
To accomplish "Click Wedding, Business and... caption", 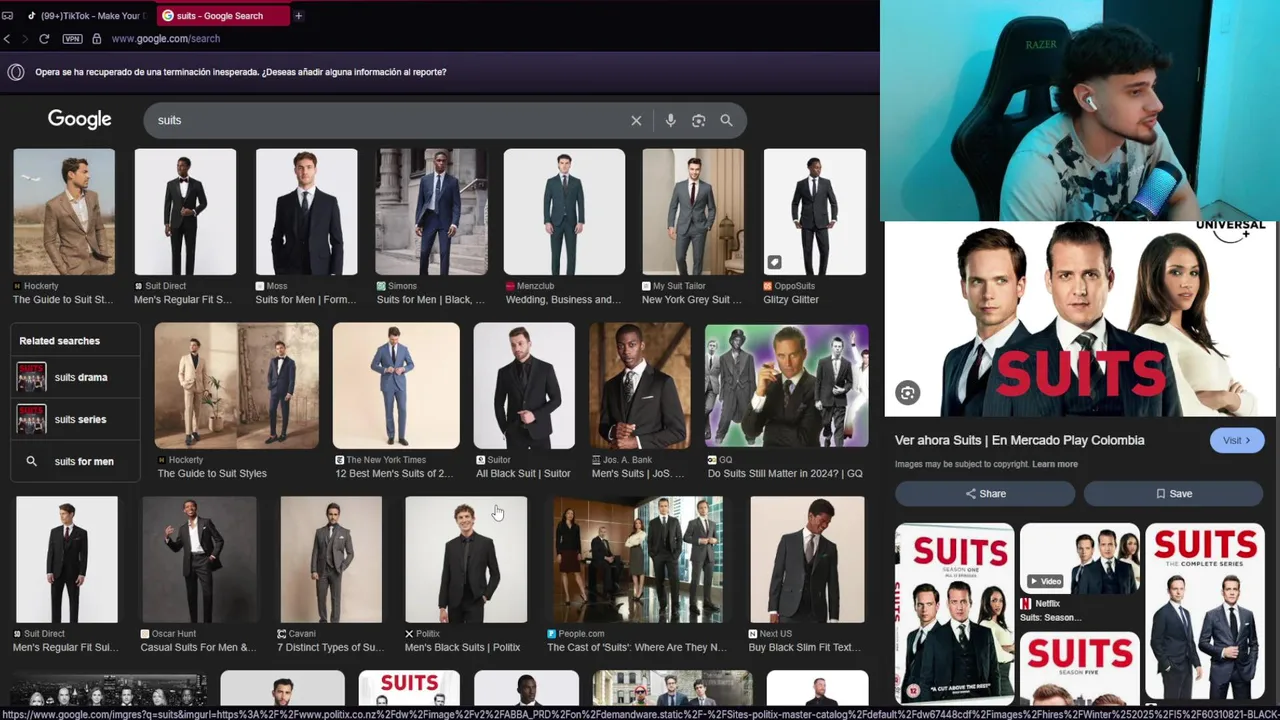I will (563, 299).
